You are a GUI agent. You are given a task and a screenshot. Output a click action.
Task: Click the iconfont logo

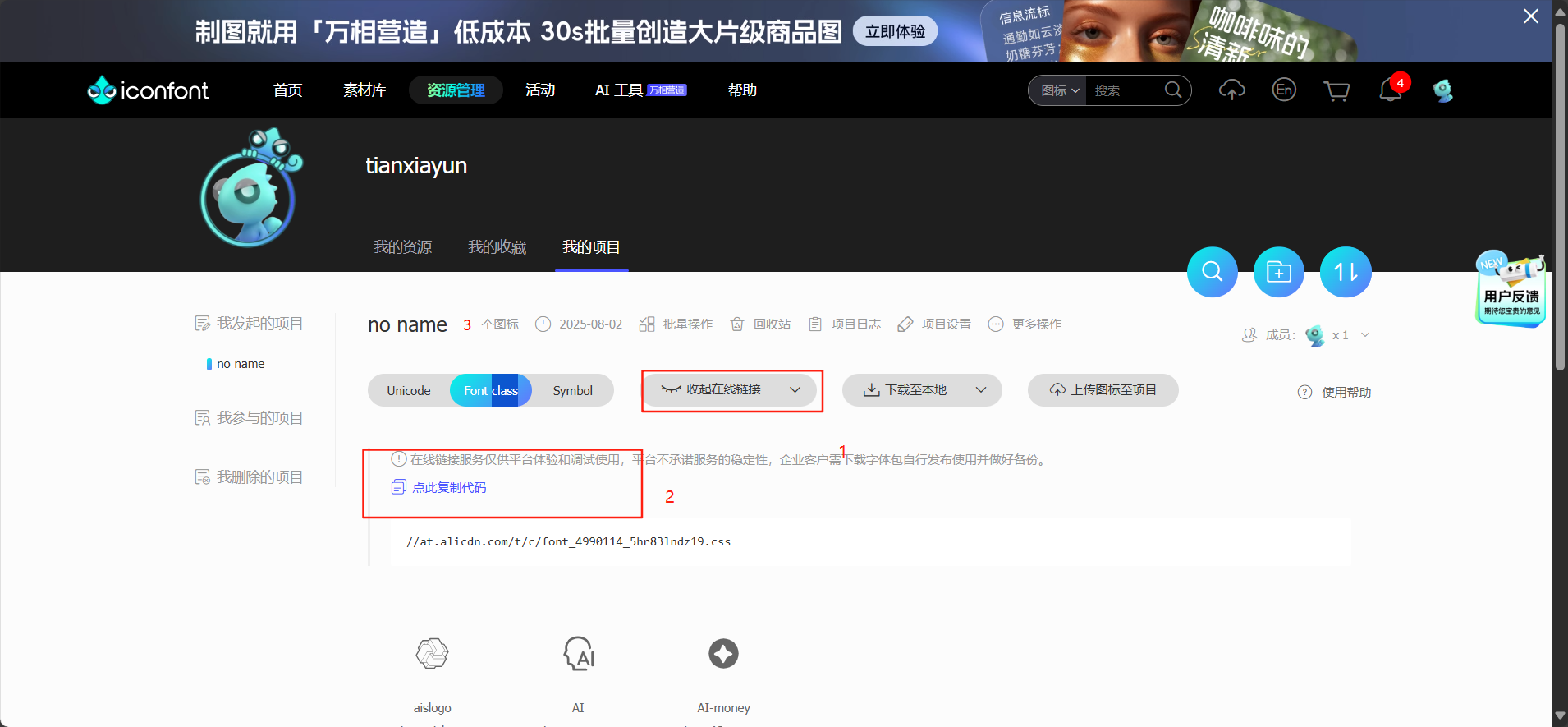click(x=148, y=90)
